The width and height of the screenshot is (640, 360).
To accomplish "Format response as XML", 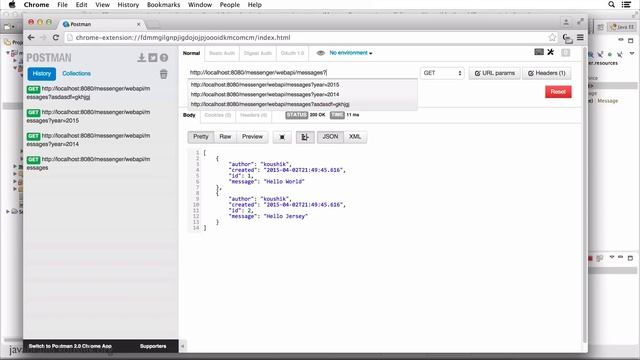I will pyautogui.click(x=355, y=137).
